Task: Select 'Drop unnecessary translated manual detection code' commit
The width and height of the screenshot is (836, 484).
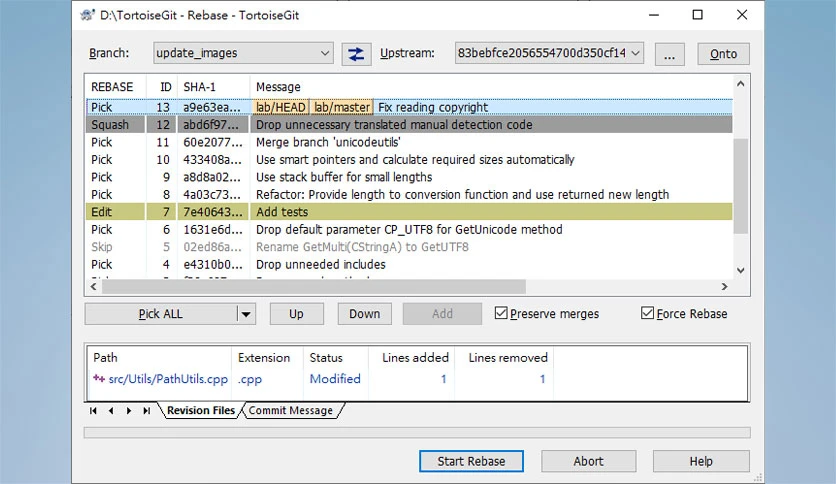Action: tap(409, 125)
